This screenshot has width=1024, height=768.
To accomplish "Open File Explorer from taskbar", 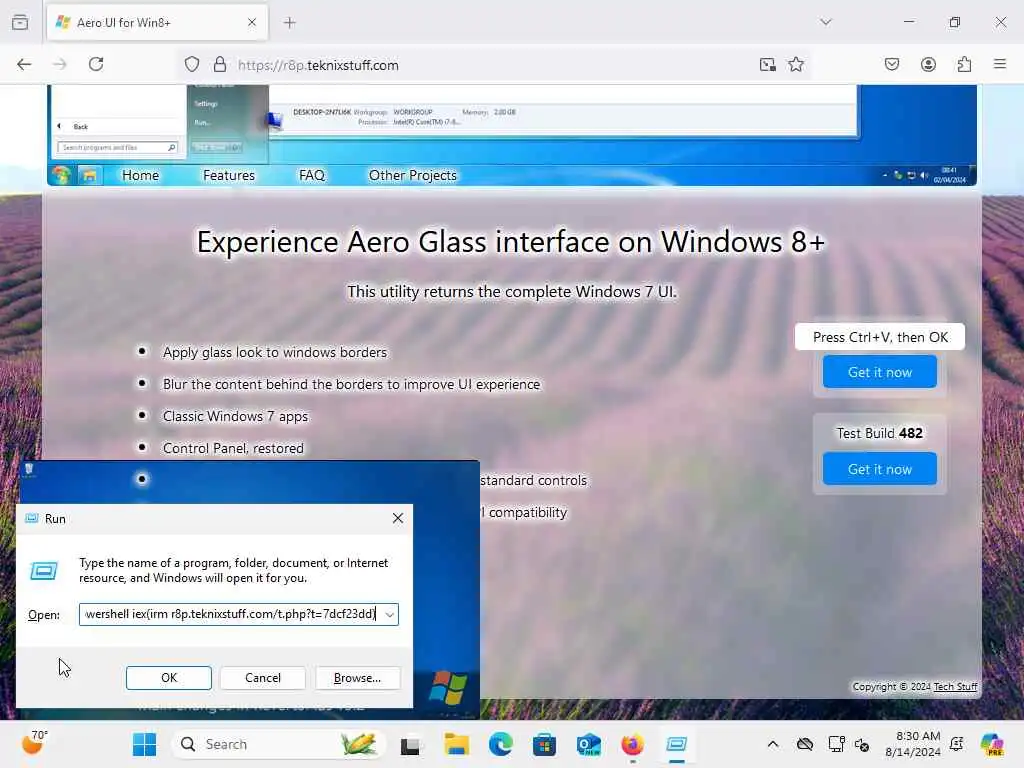I will [x=456, y=744].
